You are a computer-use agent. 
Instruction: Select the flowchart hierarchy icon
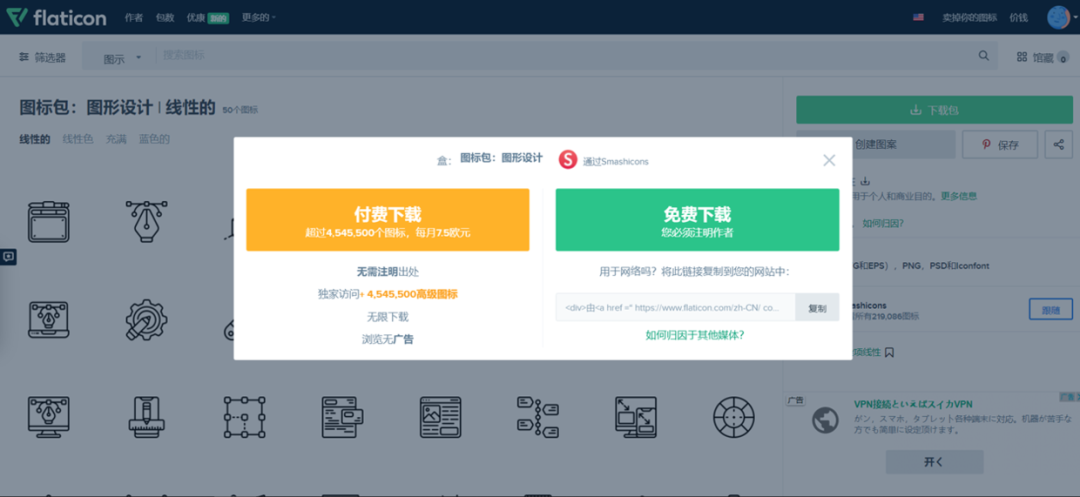(x=538, y=417)
